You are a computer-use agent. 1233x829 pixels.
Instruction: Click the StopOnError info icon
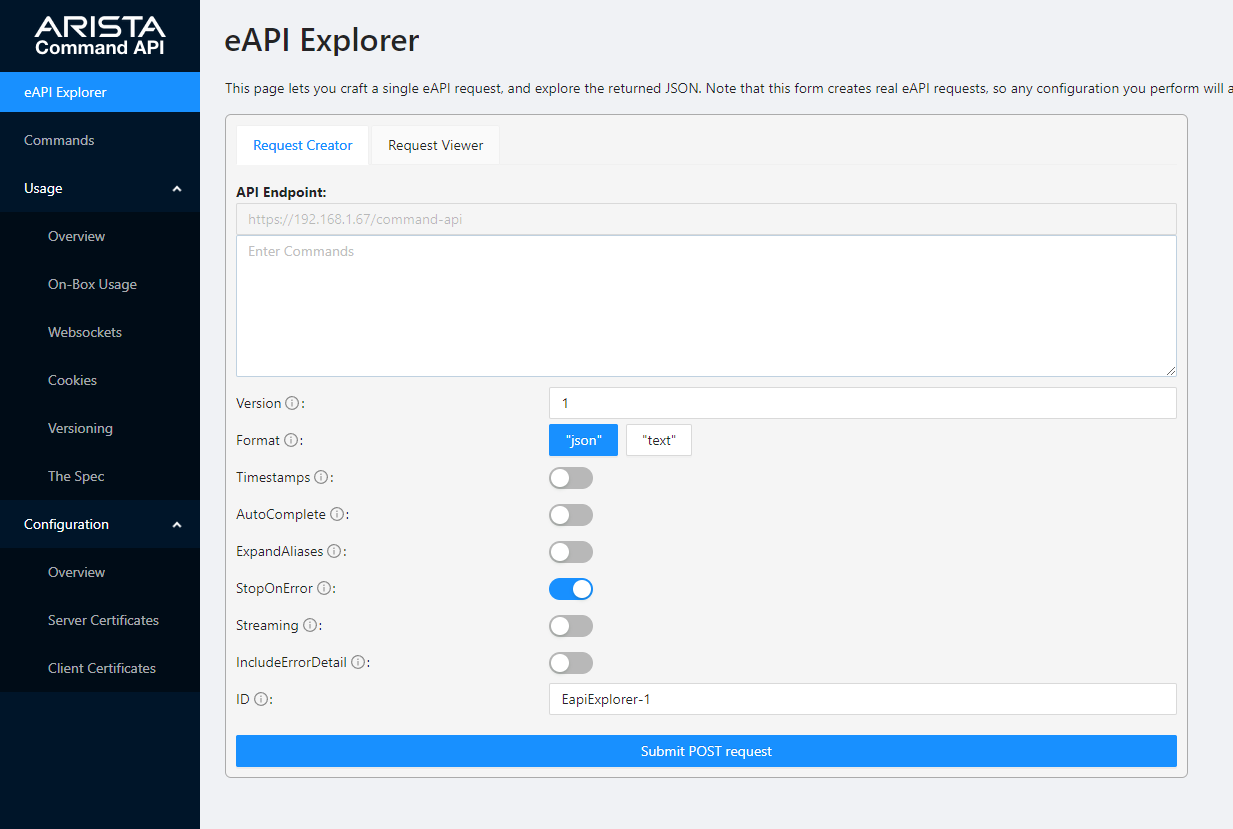coord(324,588)
